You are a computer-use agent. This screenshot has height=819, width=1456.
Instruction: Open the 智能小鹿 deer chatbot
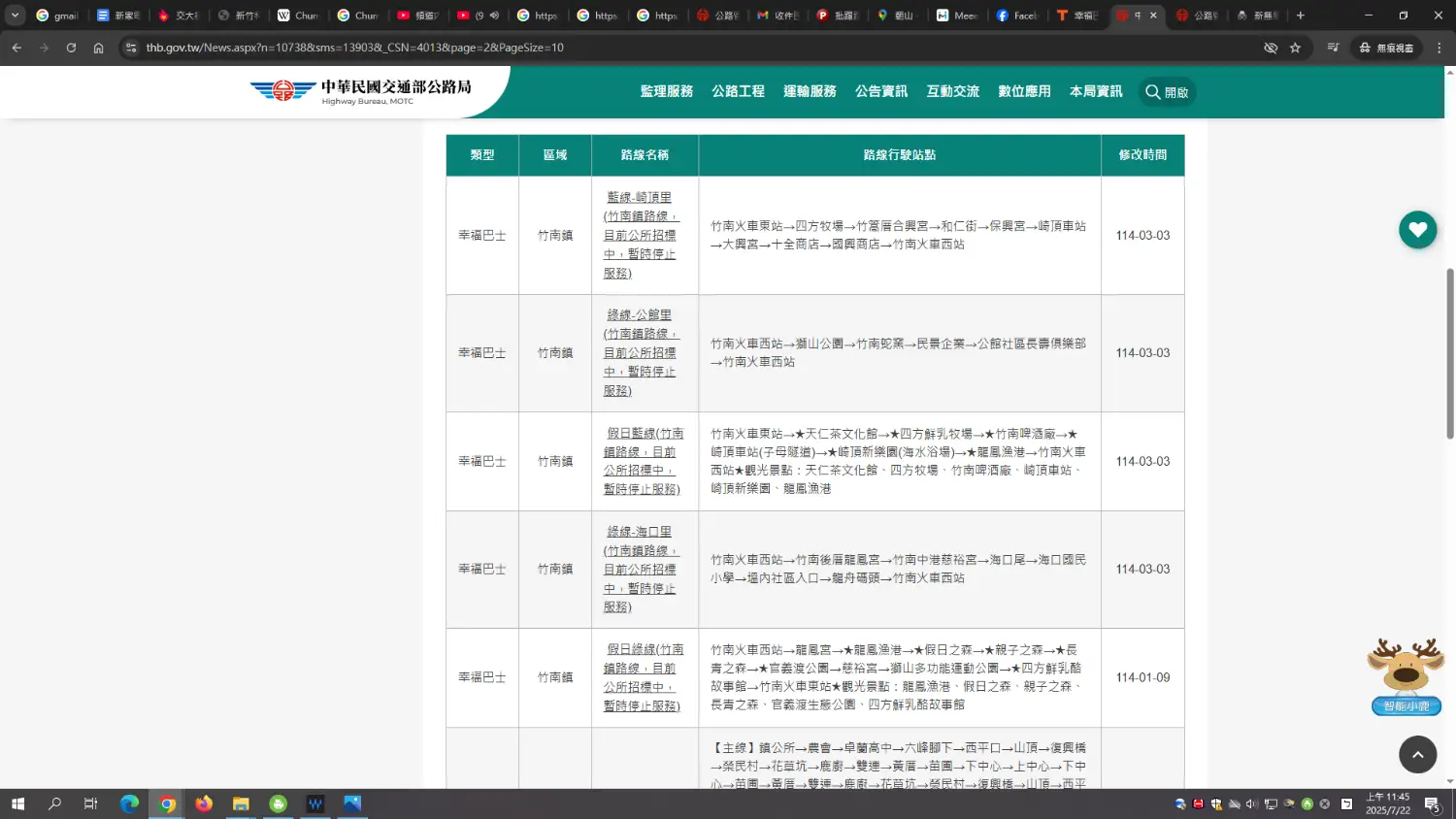pos(1406,677)
